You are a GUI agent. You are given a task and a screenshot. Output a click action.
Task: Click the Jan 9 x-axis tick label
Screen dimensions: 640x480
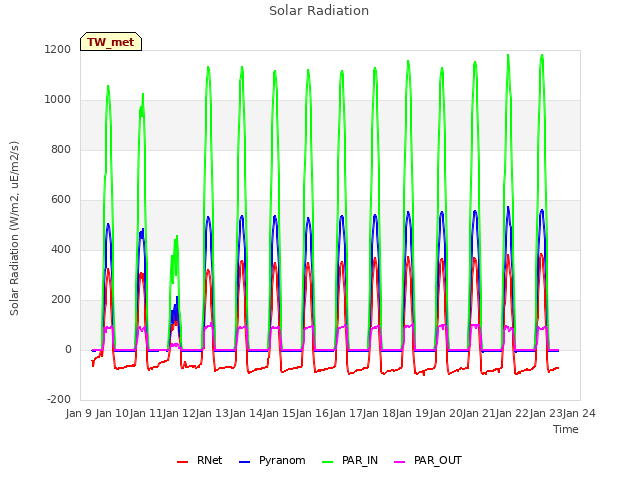(x=78, y=413)
